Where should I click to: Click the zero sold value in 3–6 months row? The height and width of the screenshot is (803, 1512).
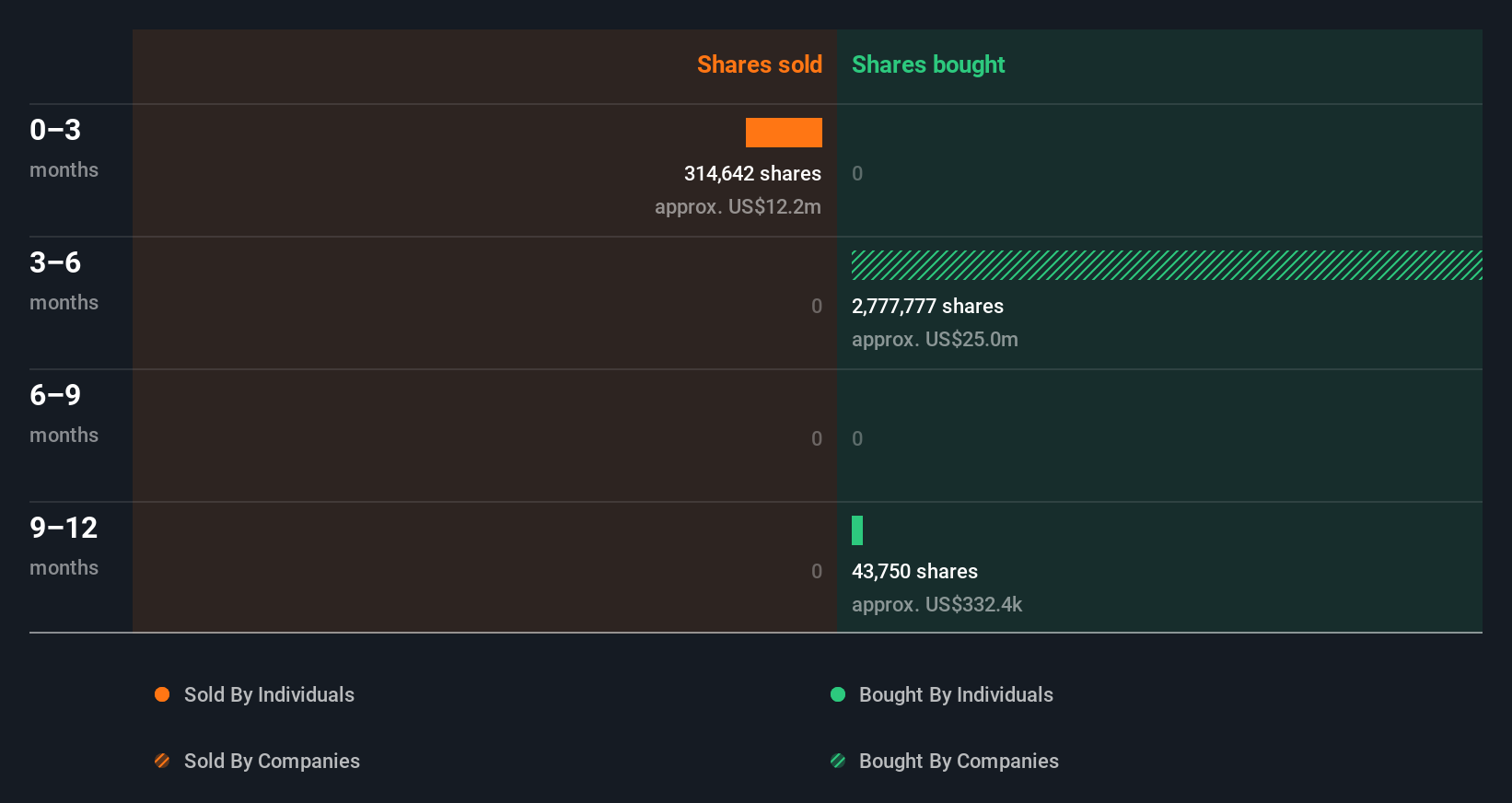[x=817, y=306]
